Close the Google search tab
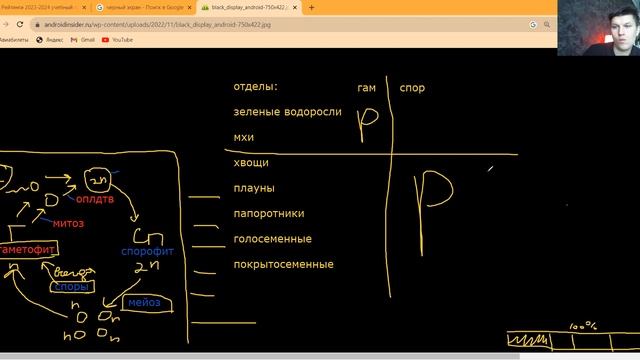640x360 pixels. [189, 7]
